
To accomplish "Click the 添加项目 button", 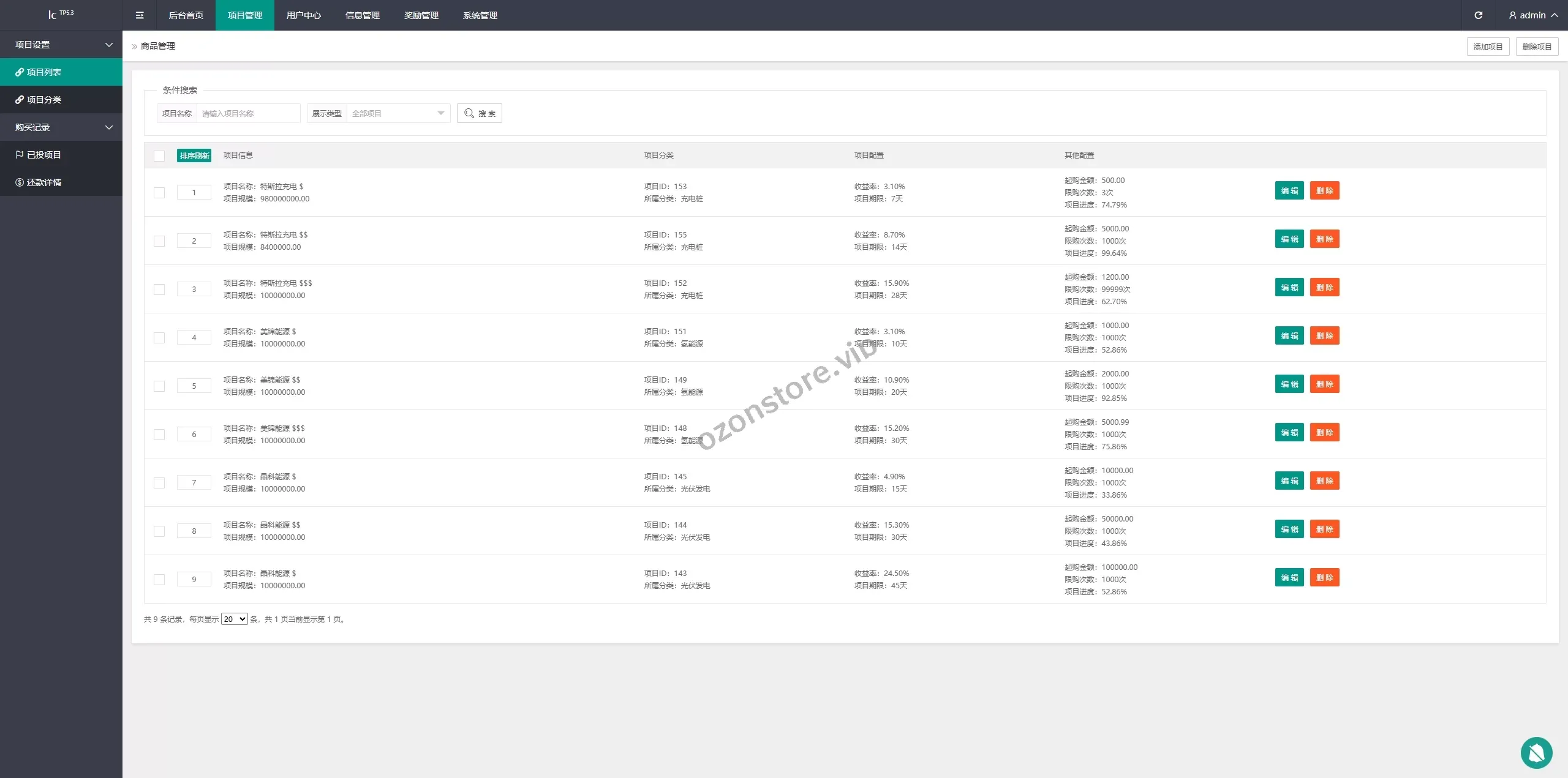I will 1487,47.
